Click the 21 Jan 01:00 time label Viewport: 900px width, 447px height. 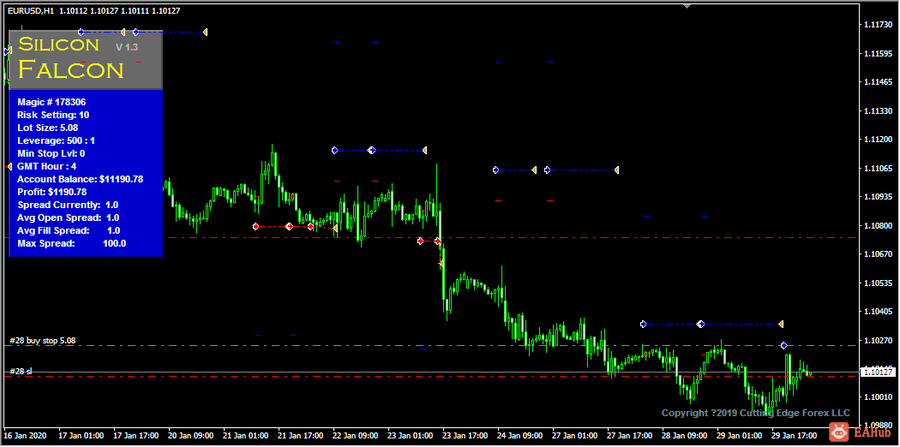[x=245, y=436]
